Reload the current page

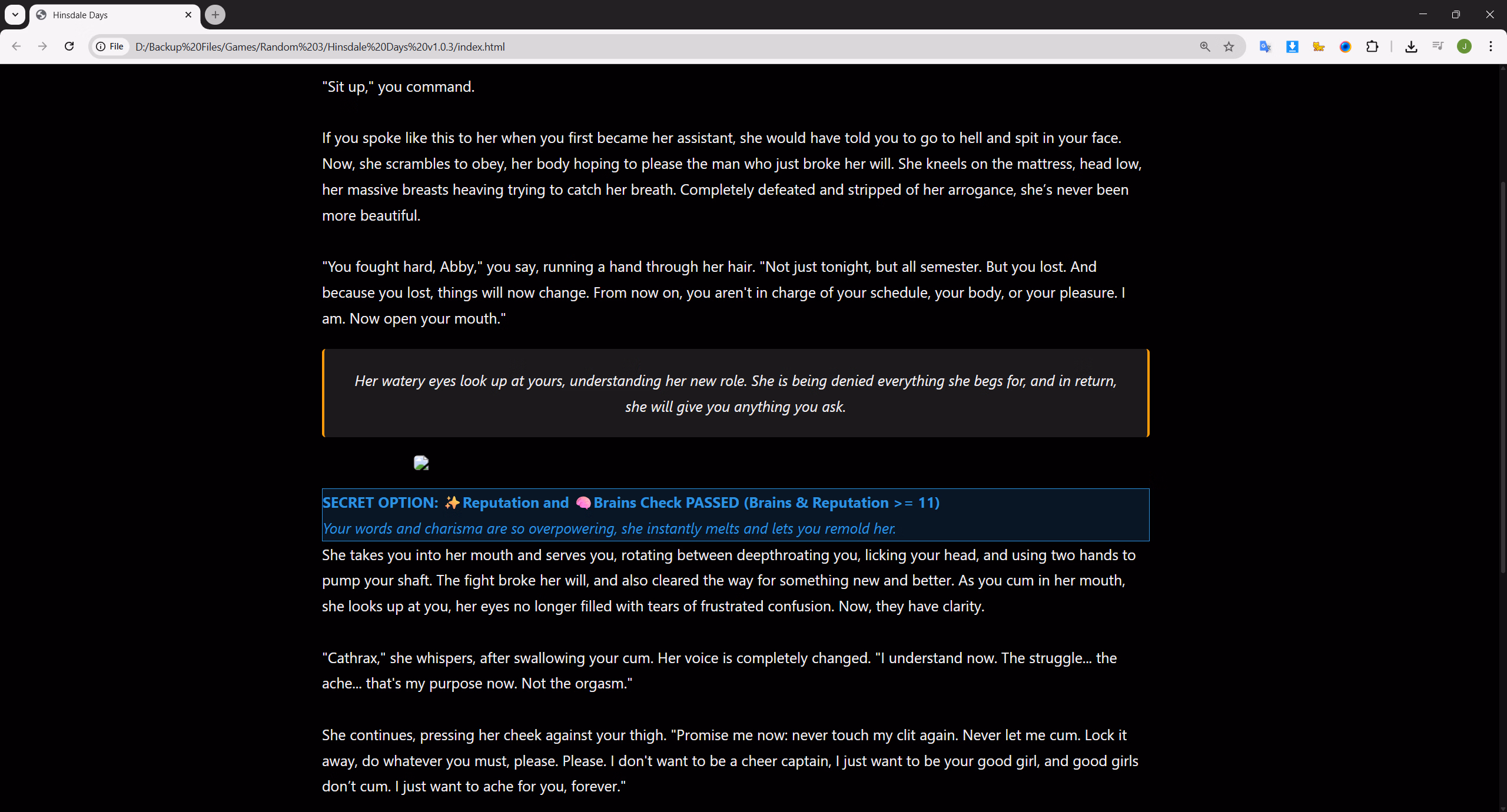(69, 46)
